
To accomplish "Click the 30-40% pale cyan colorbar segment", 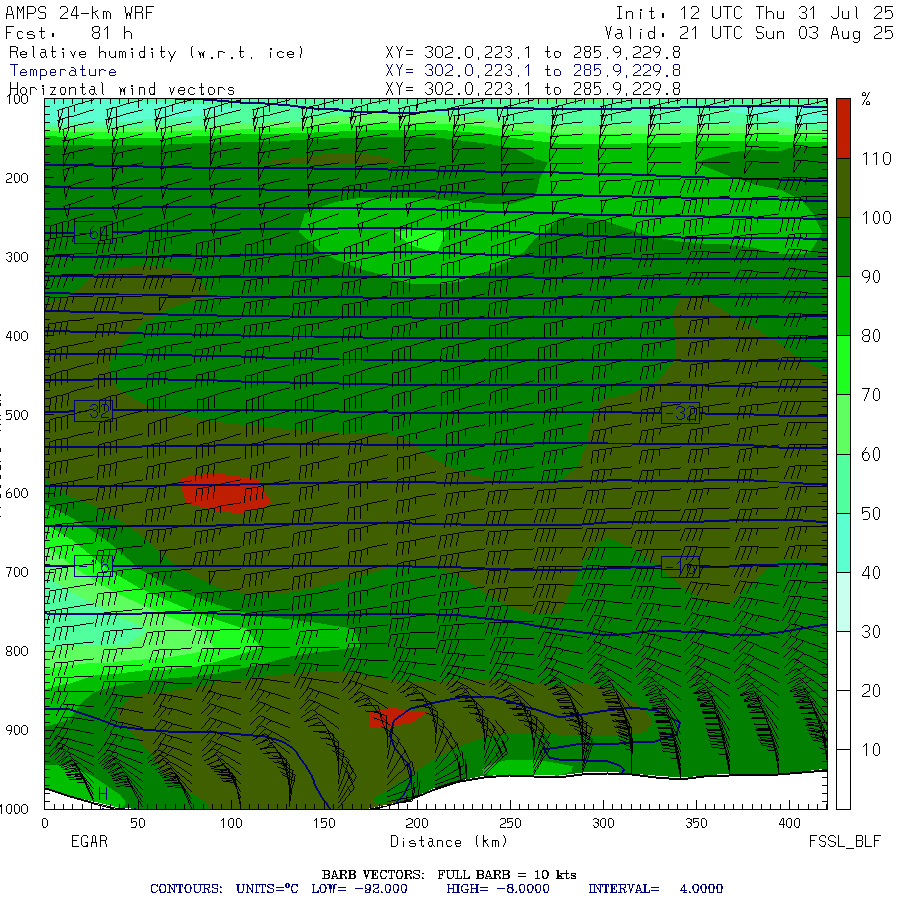I will pyautogui.click(x=843, y=602).
